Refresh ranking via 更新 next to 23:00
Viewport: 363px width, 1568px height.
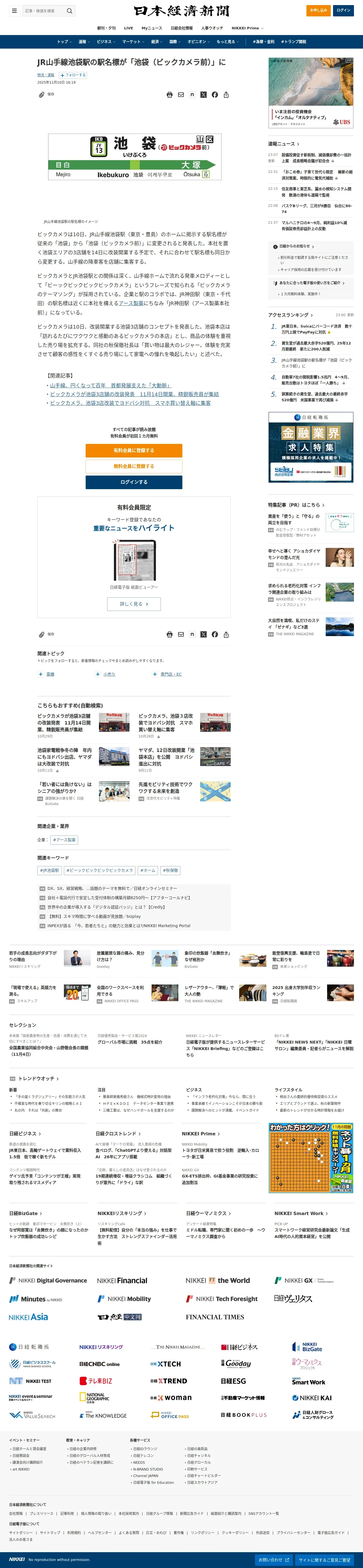pyautogui.click(x=350, y=315)
